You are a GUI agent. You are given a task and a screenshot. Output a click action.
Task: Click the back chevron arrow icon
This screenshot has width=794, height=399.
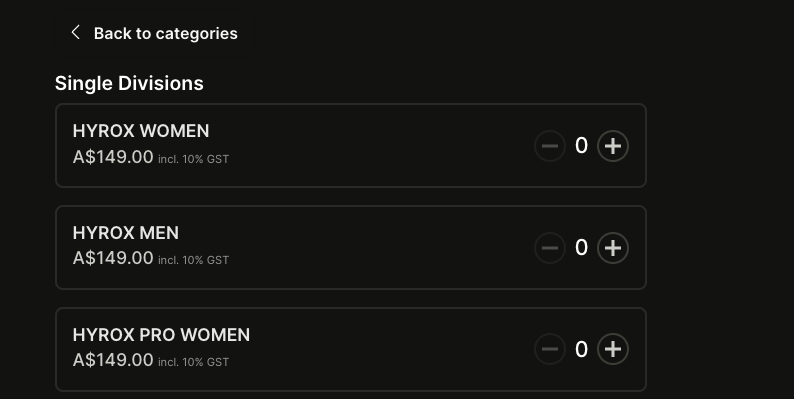click(x=75, y=33)
